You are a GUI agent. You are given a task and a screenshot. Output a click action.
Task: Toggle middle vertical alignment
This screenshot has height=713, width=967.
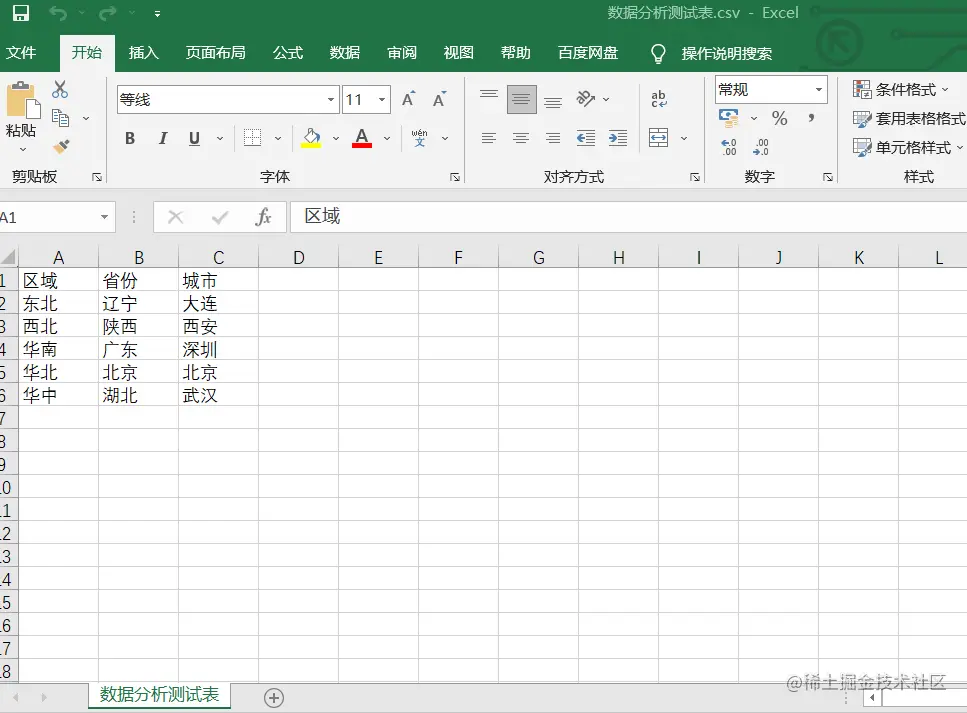click(521, 99)
